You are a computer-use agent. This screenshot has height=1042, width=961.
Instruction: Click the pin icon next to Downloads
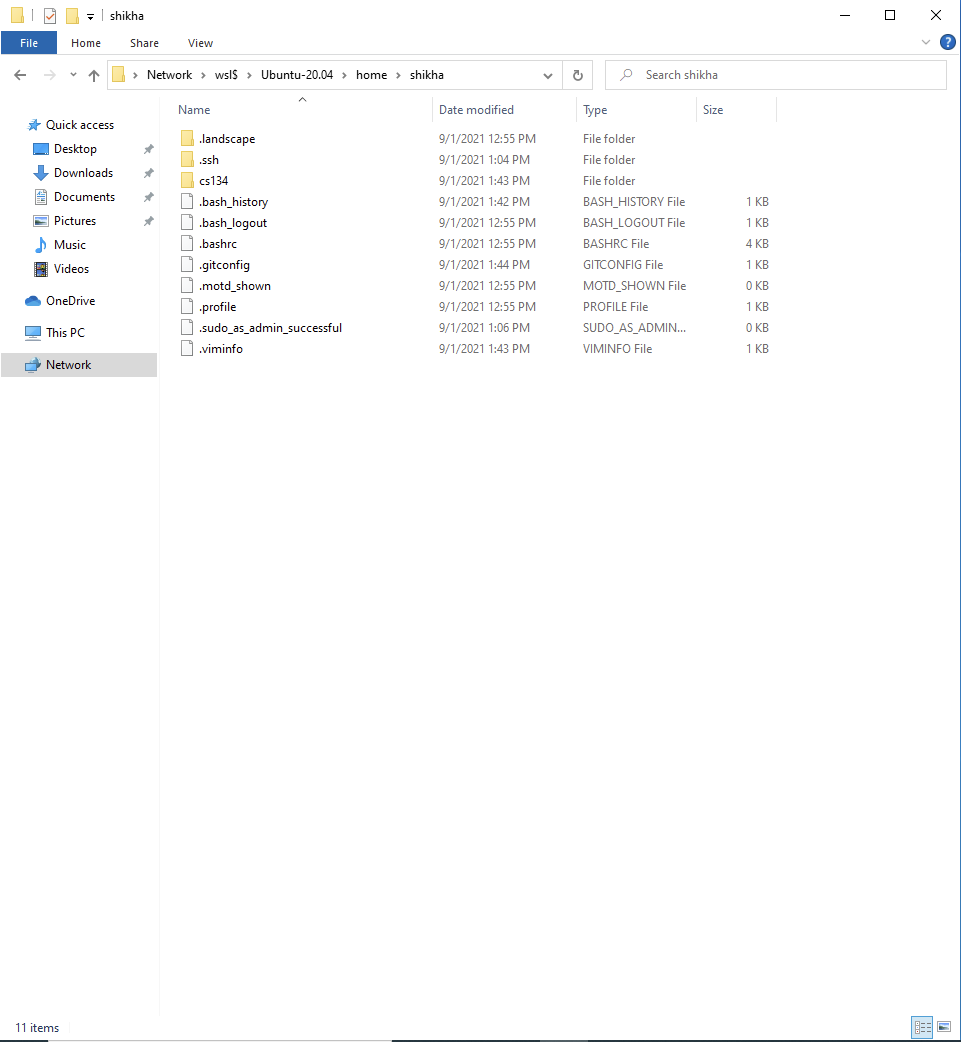(149, 173)
